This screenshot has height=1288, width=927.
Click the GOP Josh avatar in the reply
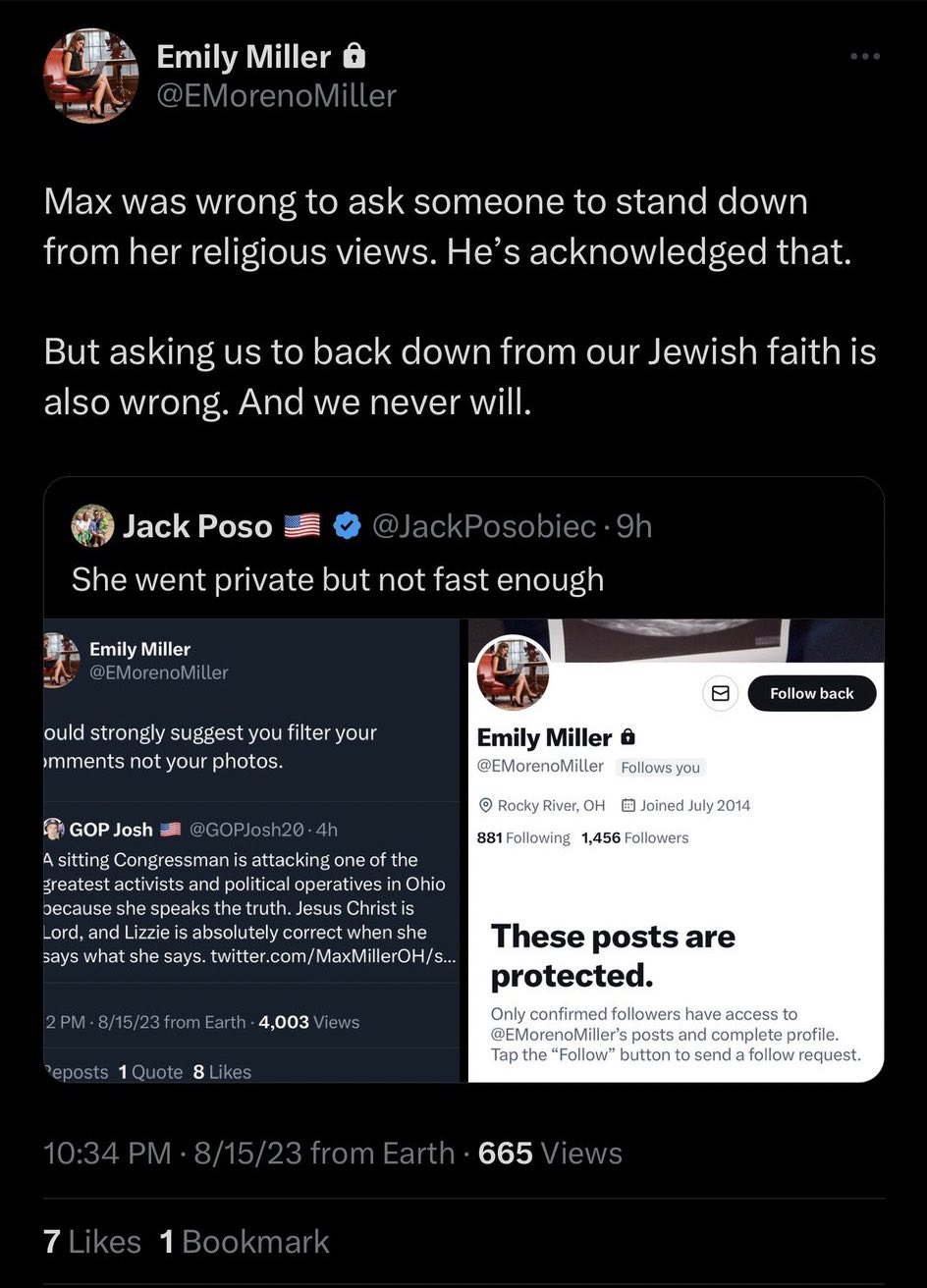(53, 829)
